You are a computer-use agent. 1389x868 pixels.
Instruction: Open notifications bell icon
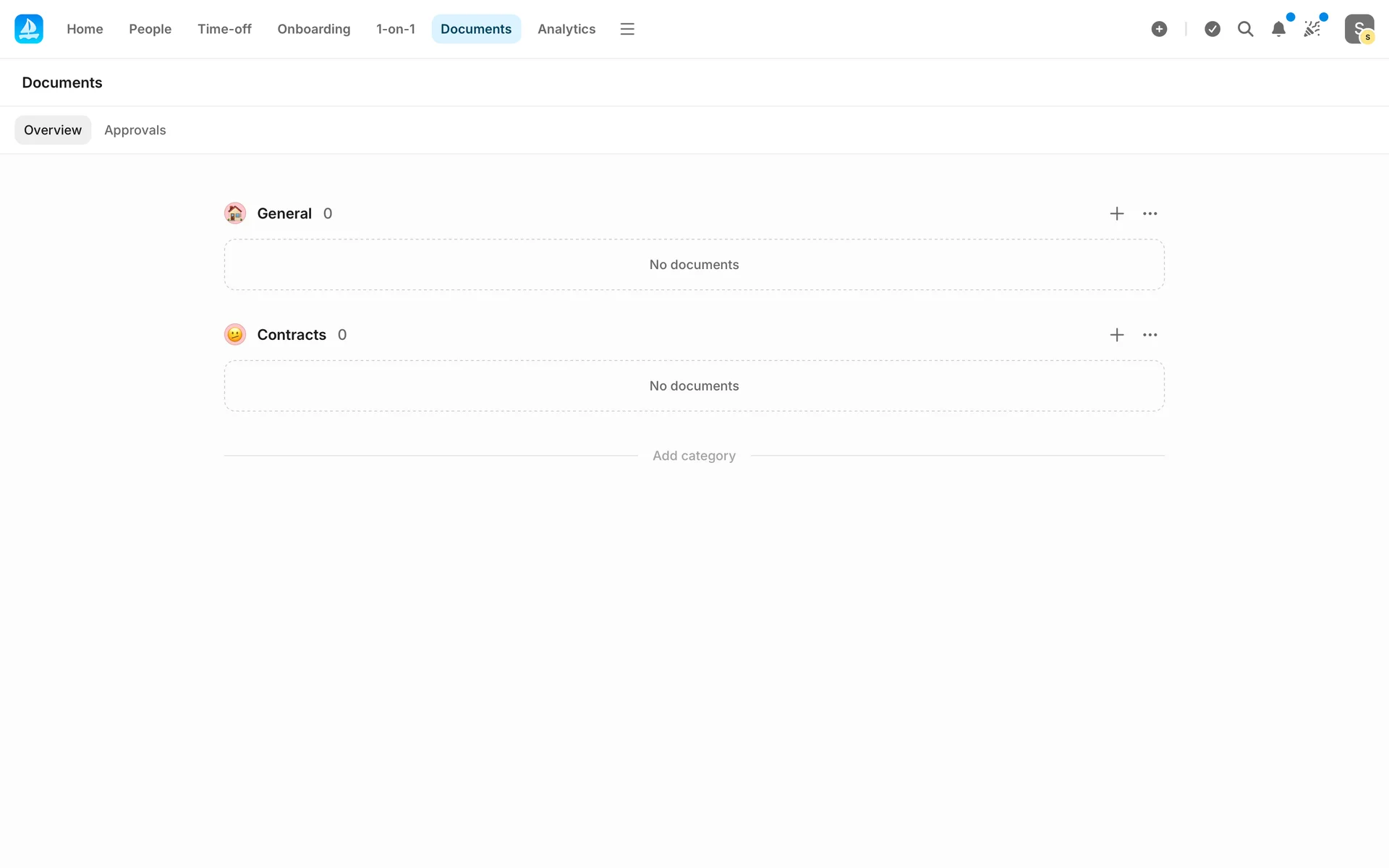[1278, 29]
